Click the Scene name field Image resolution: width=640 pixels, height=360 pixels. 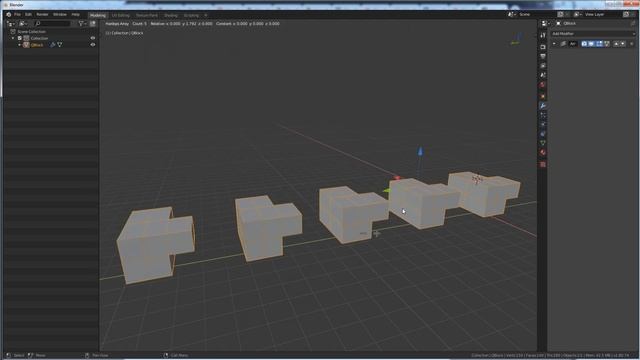(537, 14)
